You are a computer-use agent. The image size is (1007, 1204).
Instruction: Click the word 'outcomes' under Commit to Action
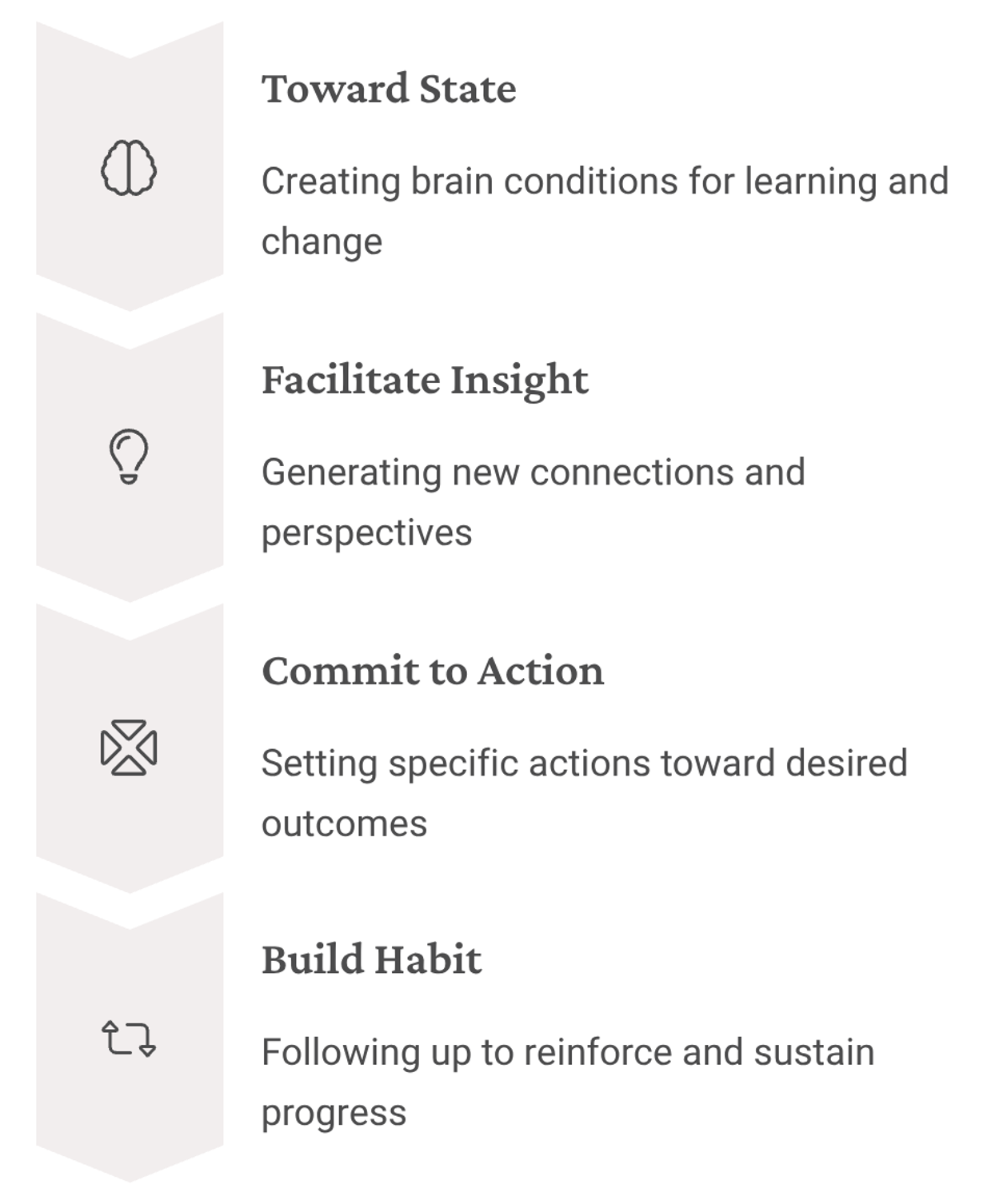coord(344,824)
